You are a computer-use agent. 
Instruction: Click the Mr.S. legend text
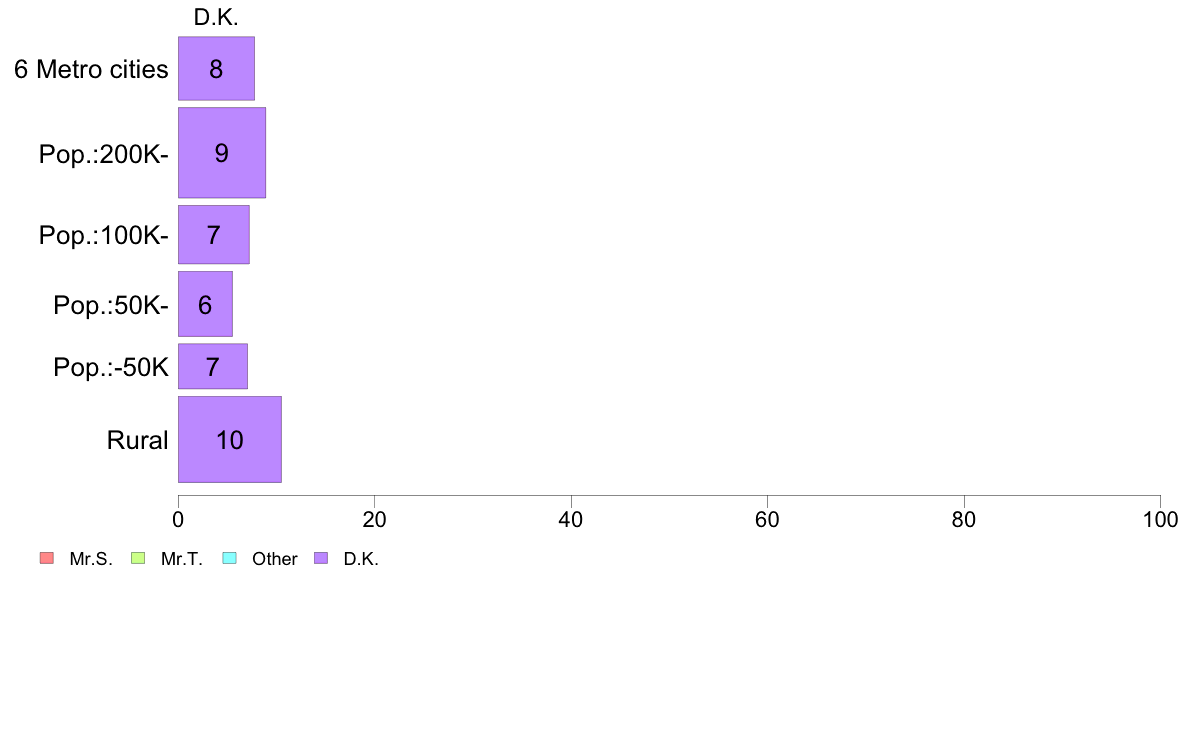point(91,559)
